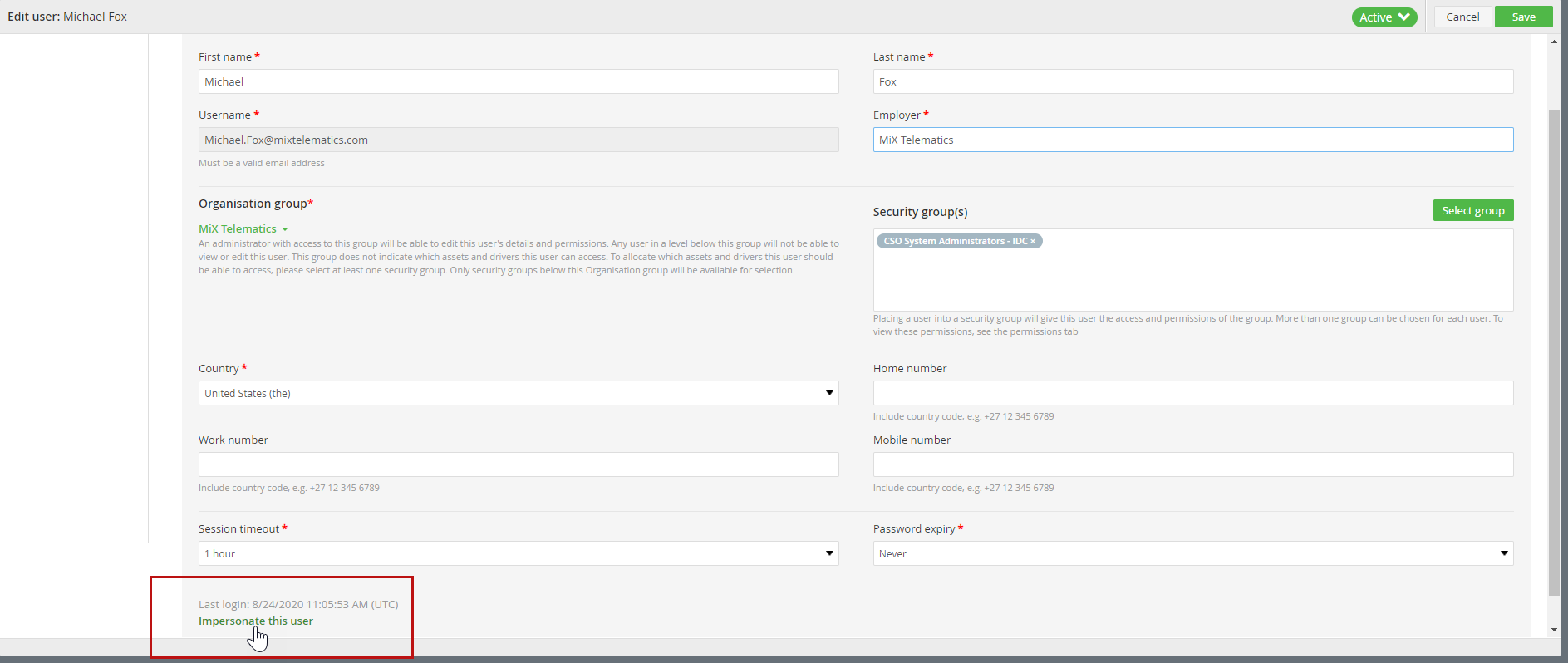1568x663 pixels.
Task: Open the Country dropdown
Action: pos(519,393)
